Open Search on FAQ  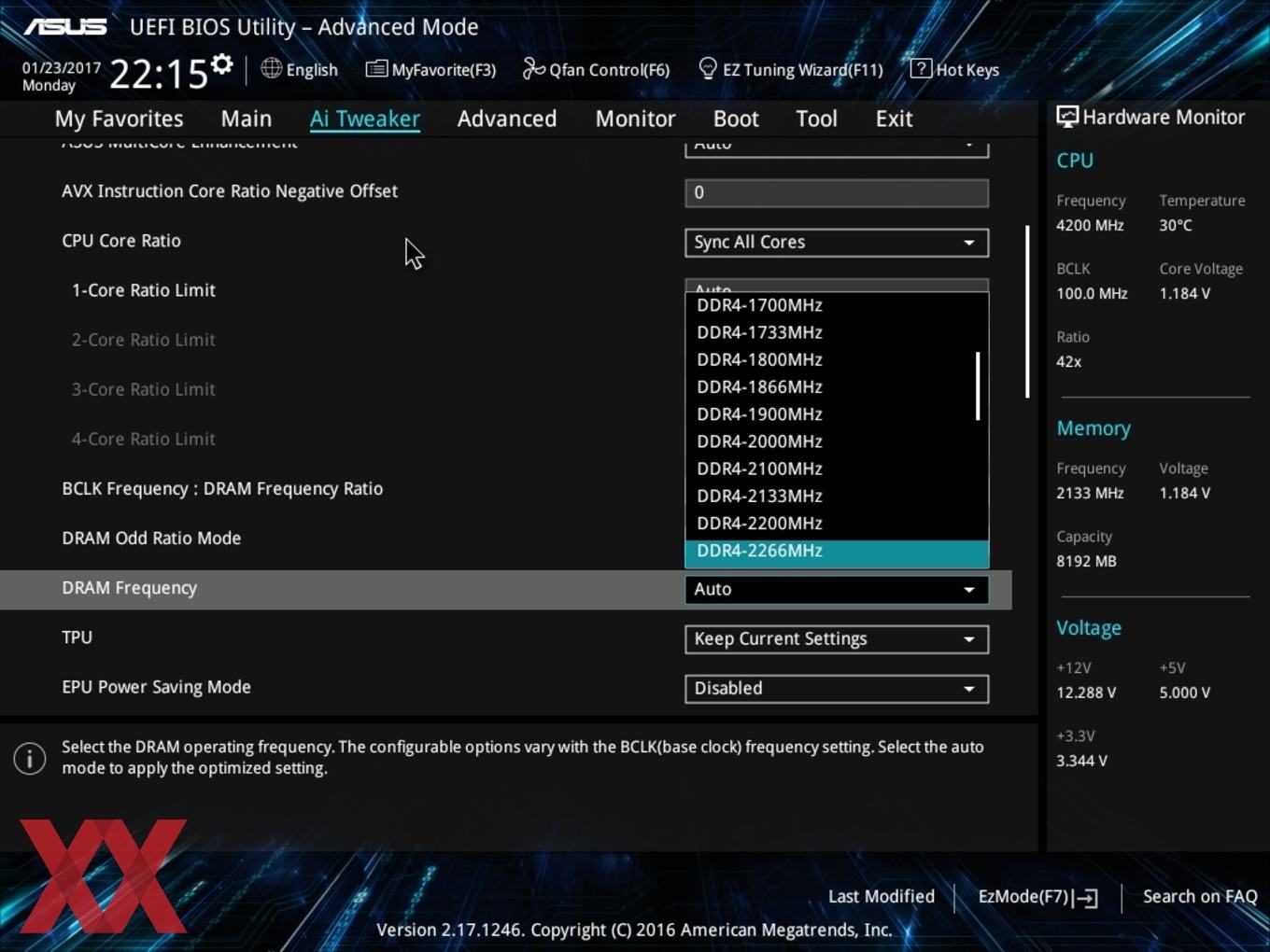pos(1200,897)
